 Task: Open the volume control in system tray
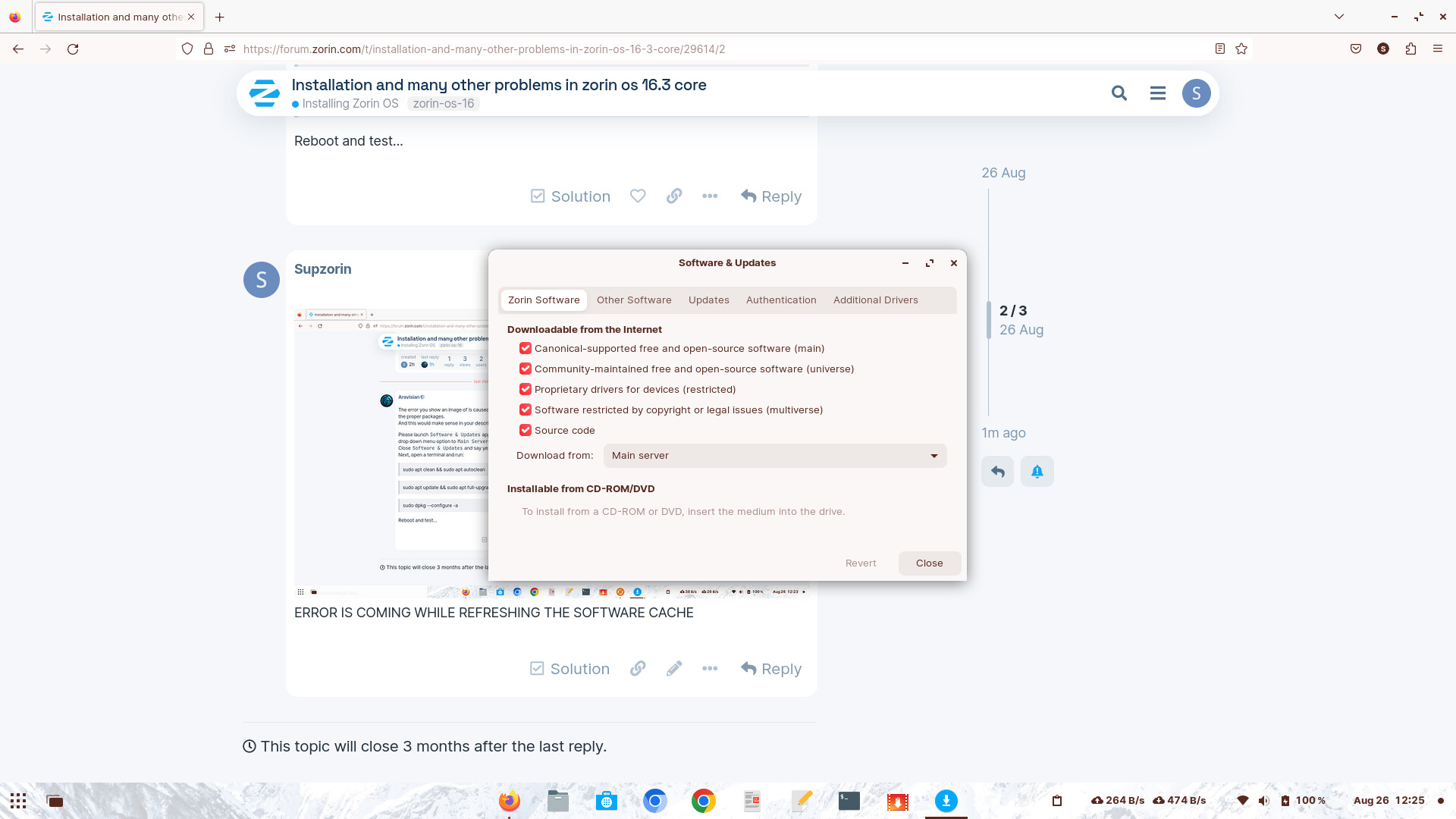point(1263,801)
